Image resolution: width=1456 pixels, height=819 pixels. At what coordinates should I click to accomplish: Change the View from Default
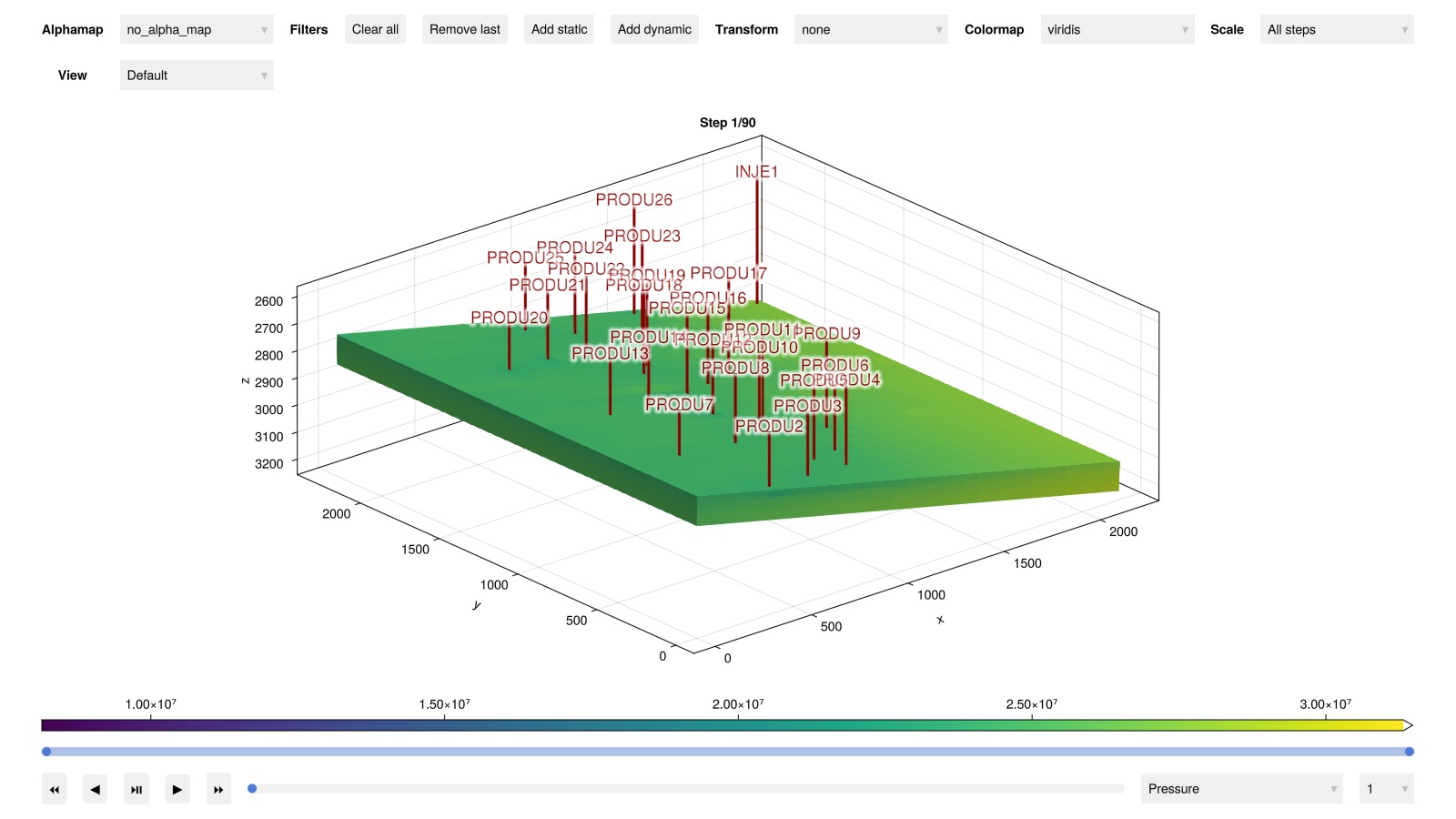coord(196,76)
